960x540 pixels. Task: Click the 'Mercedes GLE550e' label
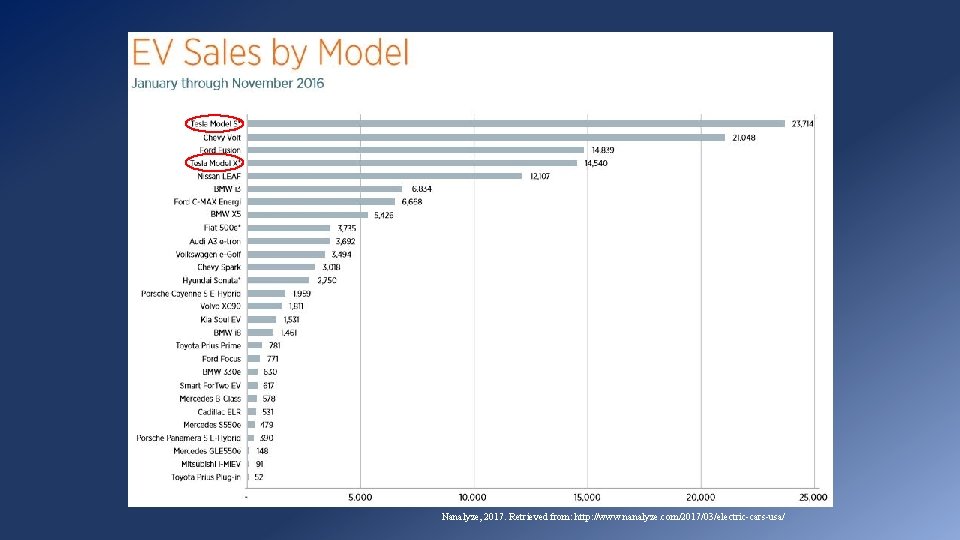tap(207, 451)
